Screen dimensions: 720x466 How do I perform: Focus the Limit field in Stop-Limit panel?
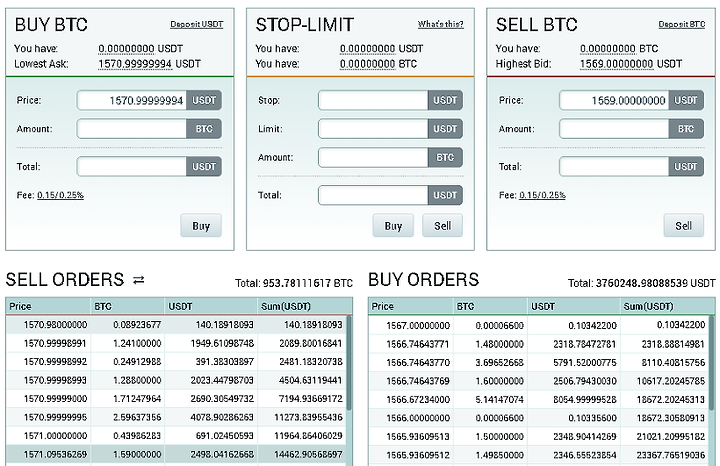(373, 129)
